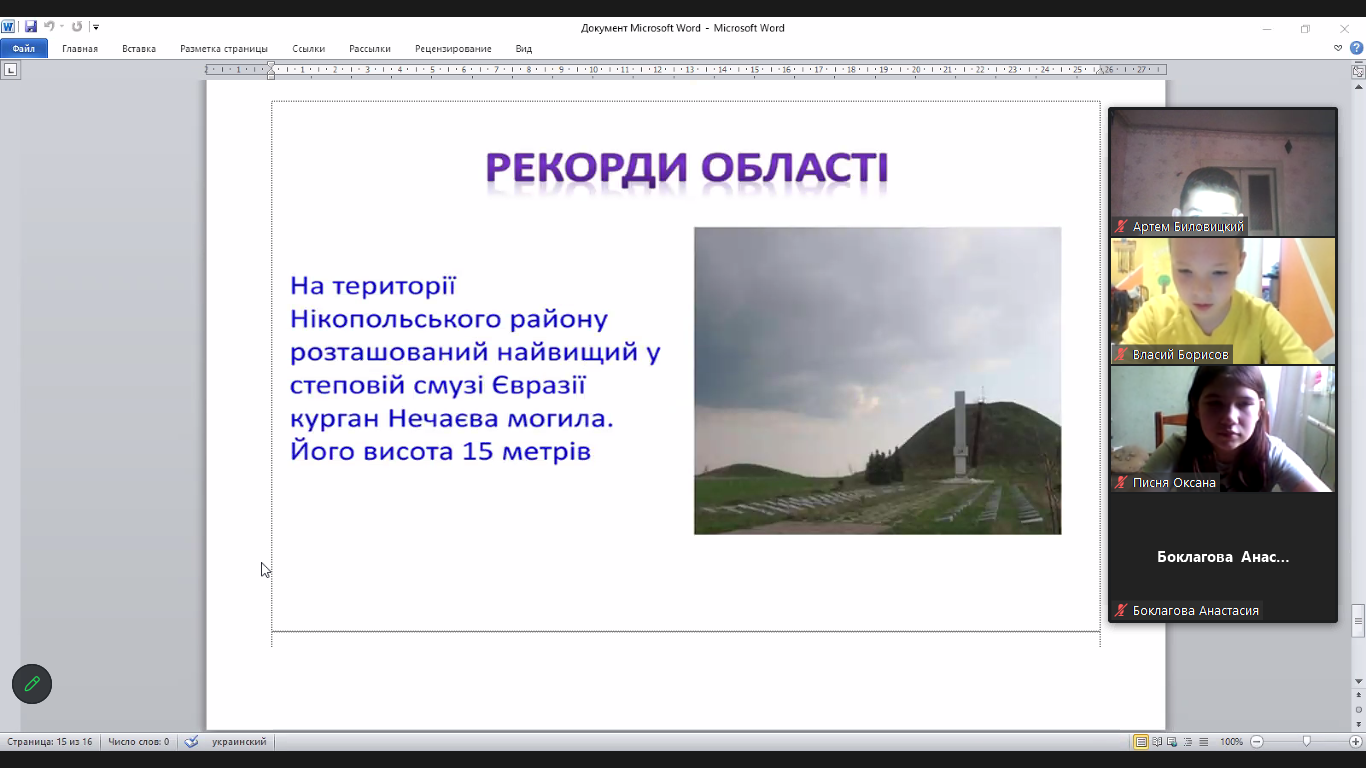Zoom out with the minus button
The width and height of the screenshot is (1366, 768).
pos(1257,742)
